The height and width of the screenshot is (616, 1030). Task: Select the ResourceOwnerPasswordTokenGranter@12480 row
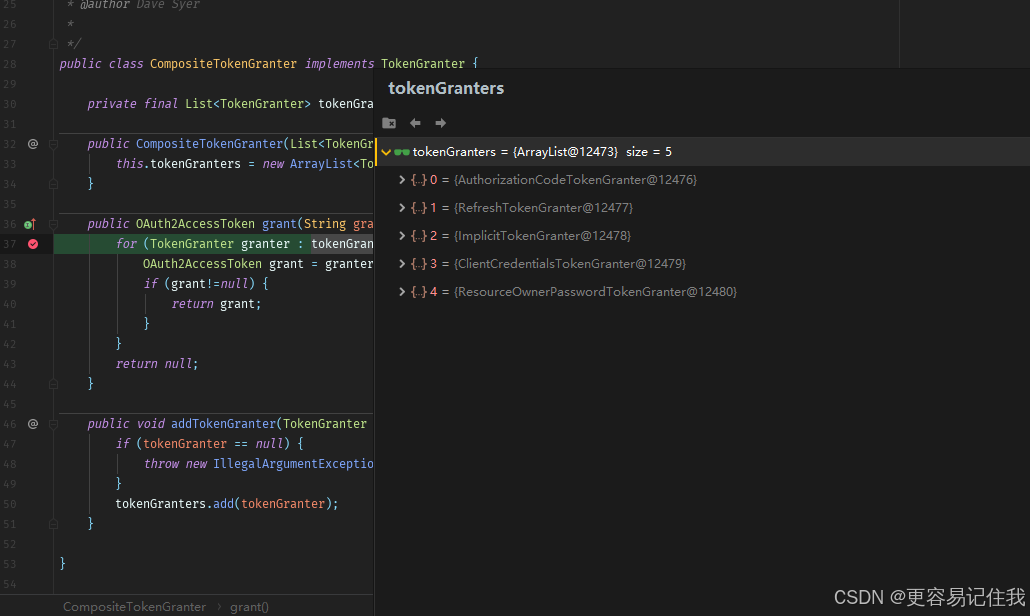[702, 292]
